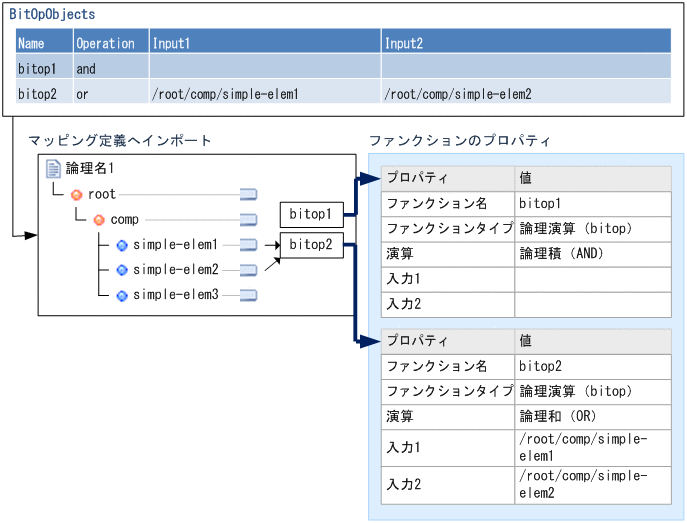Click the simple-elem3 blue element icon
Viewport: 687px width, 523px height.
point(122,295)
